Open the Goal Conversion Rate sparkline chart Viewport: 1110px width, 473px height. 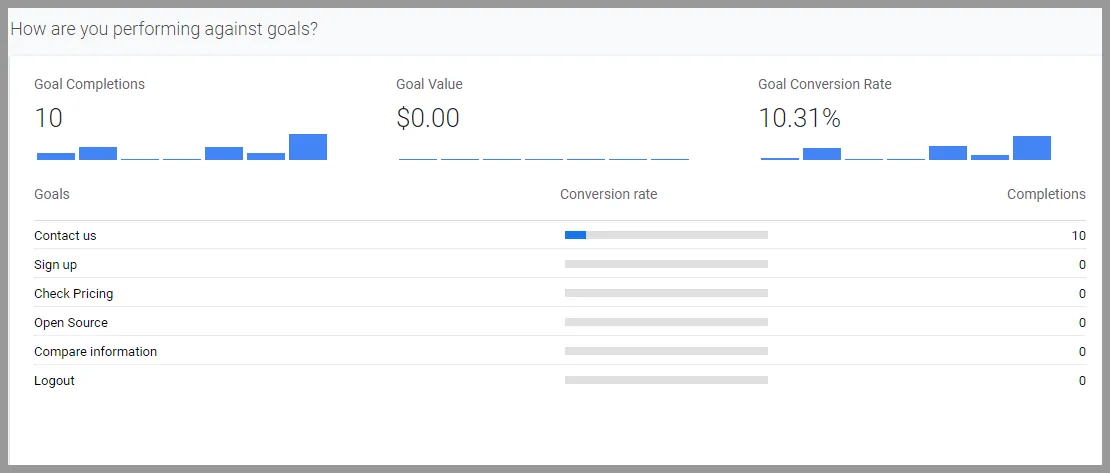point(906,147)
